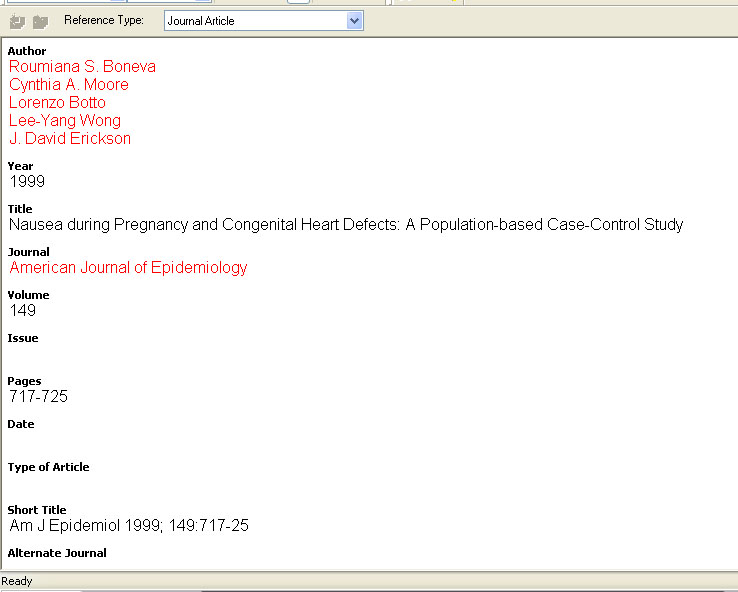Click the Pages field label
The width and height of the screenshot is (738, 592).
(24, 381)
